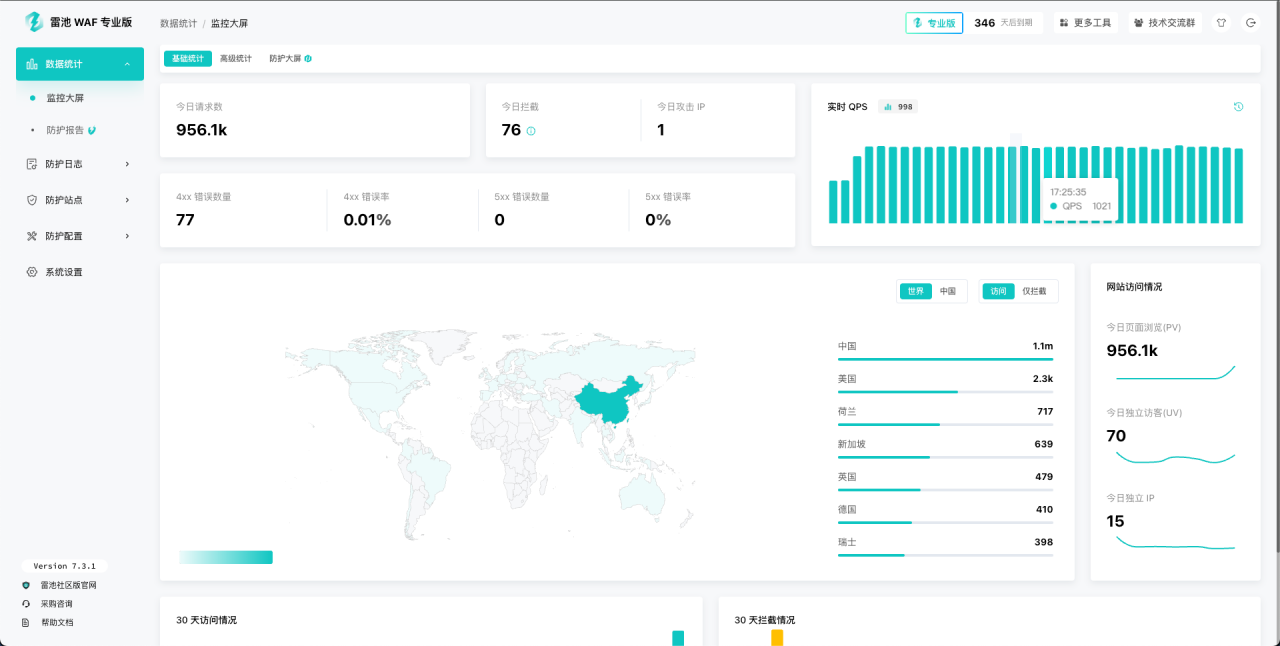1280x646 pixels.
Task: Click the 雷池 WAF logo icon
Action: coord(34,22)
